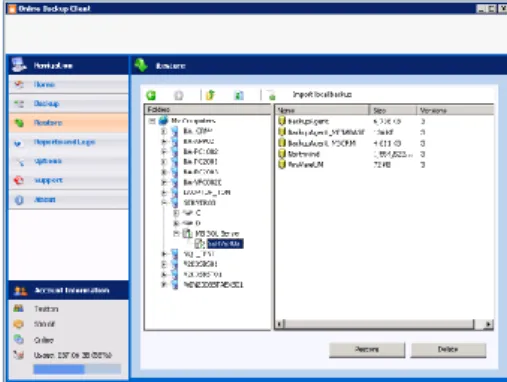Select the database row sized 72 MB
The width and height of the screenshot is (507, 382).
point(384,165)
